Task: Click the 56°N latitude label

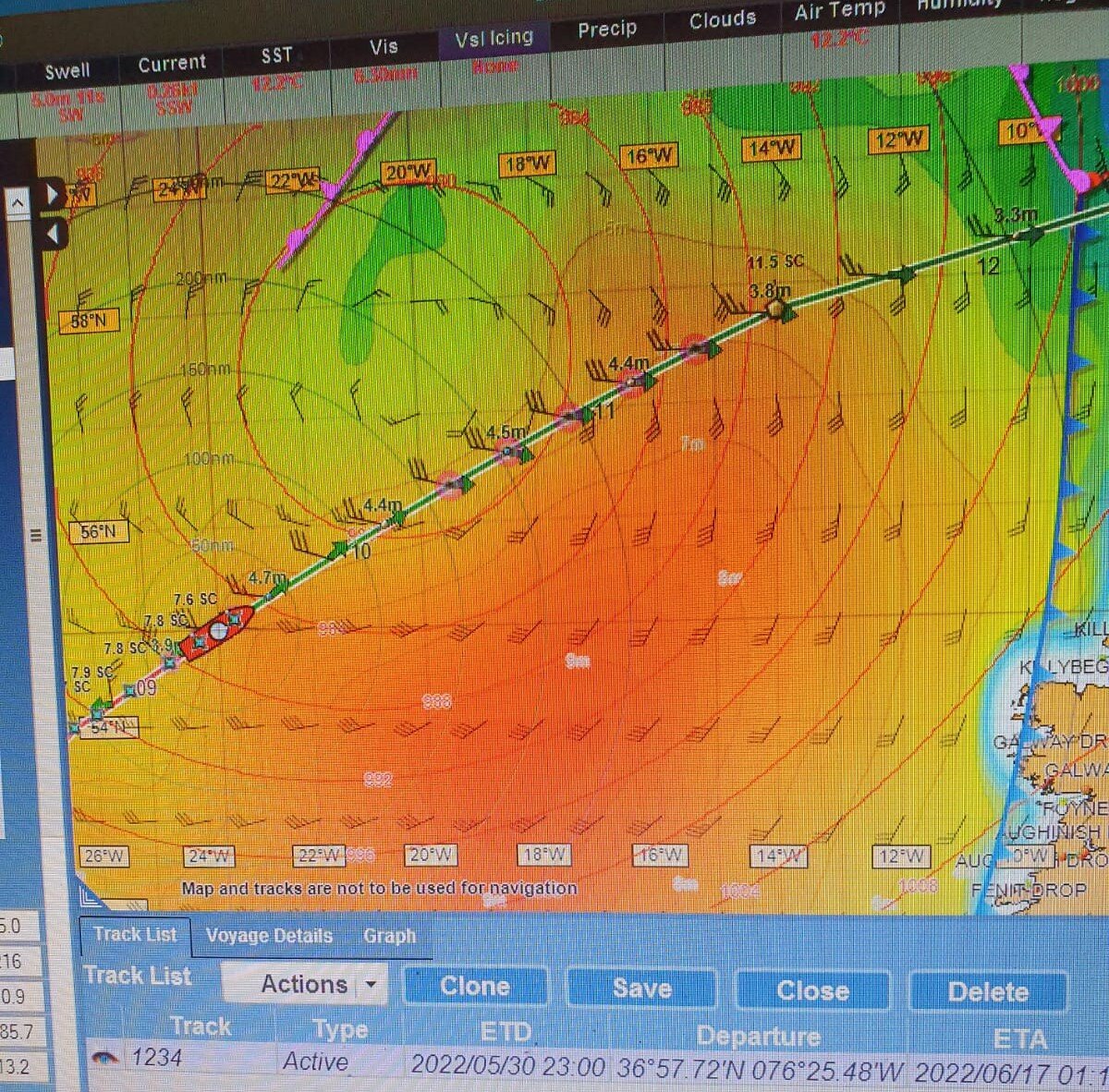Action: pyautogui.click(x=98, y=532)
